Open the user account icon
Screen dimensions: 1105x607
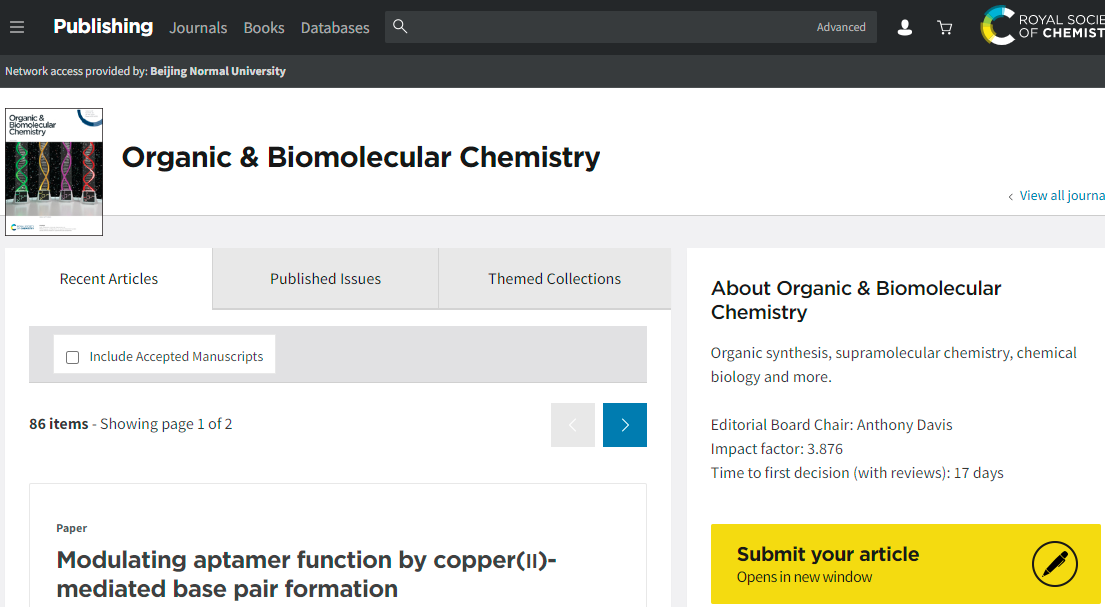[x=904, y=28]
